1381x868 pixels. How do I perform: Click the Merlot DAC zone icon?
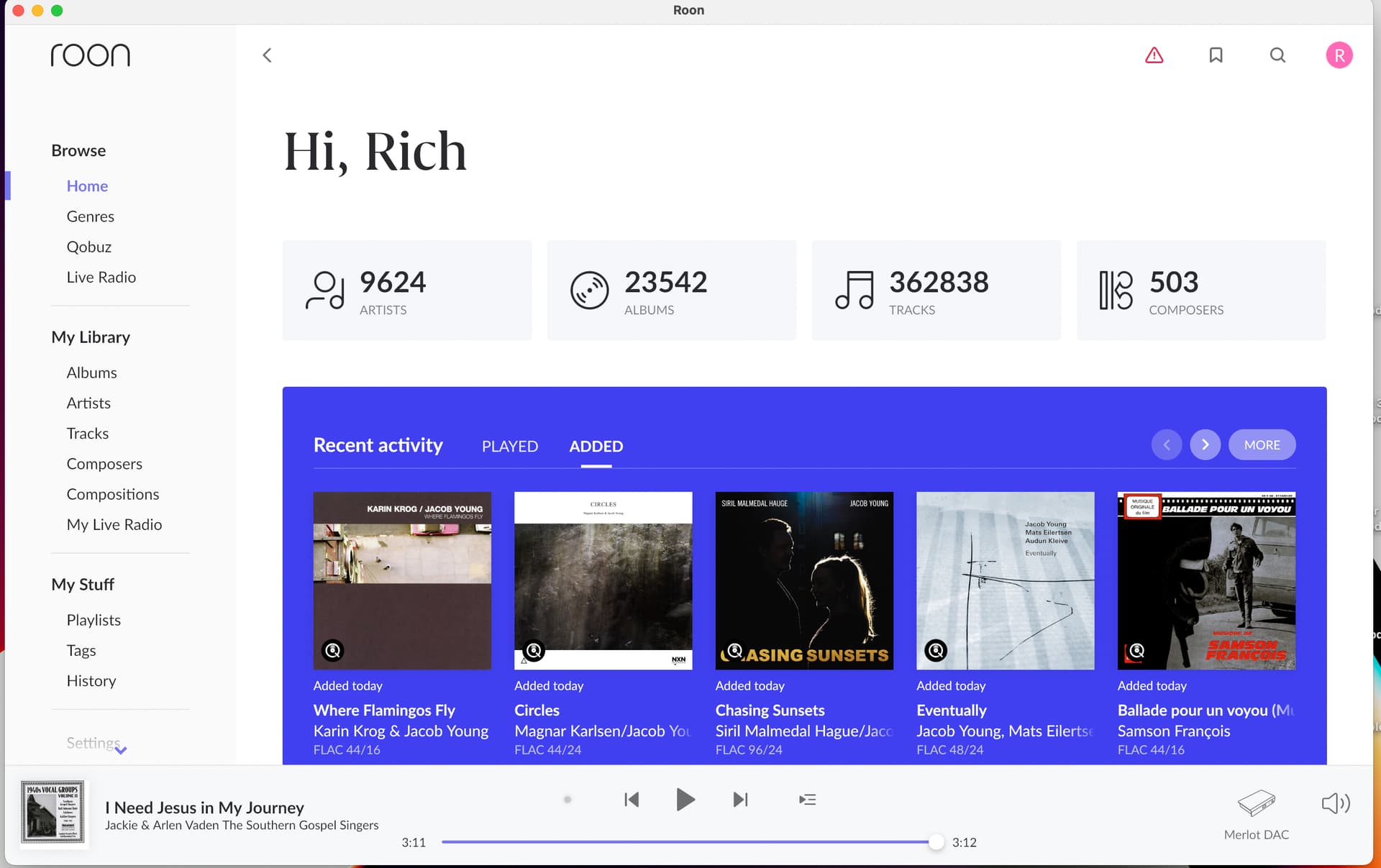1256,803
